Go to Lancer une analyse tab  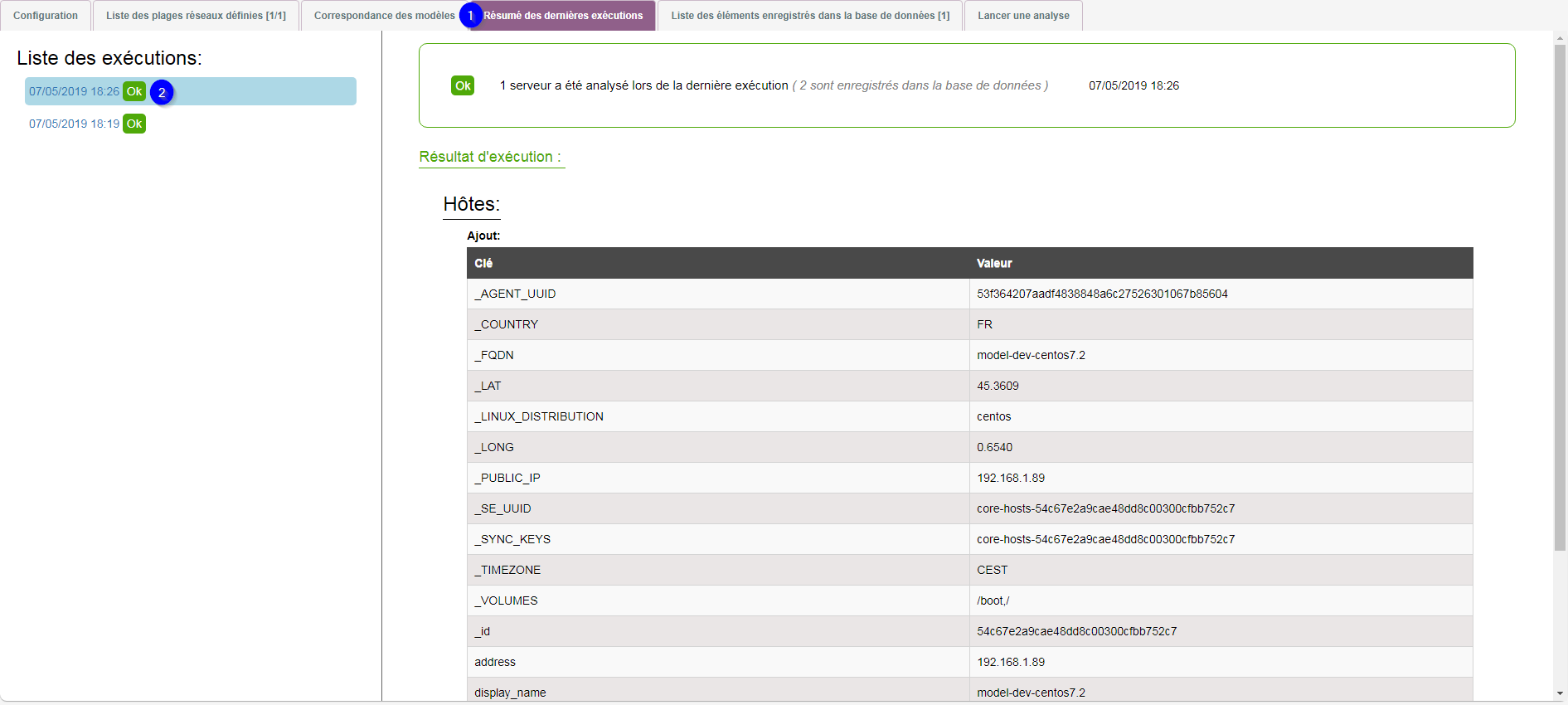(1023, 16)
